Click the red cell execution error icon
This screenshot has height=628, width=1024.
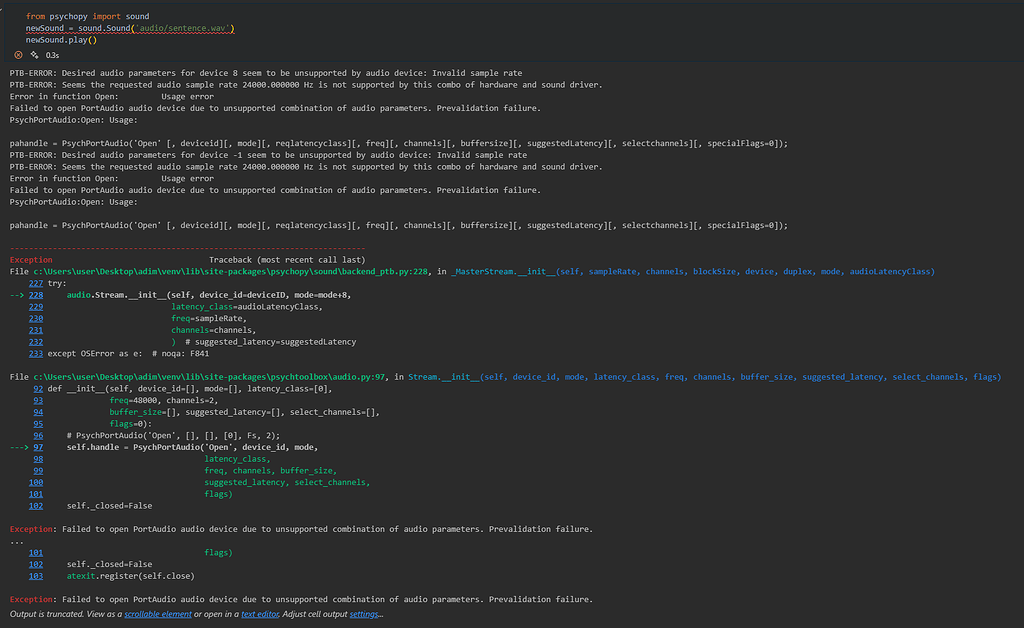[18, 55]
